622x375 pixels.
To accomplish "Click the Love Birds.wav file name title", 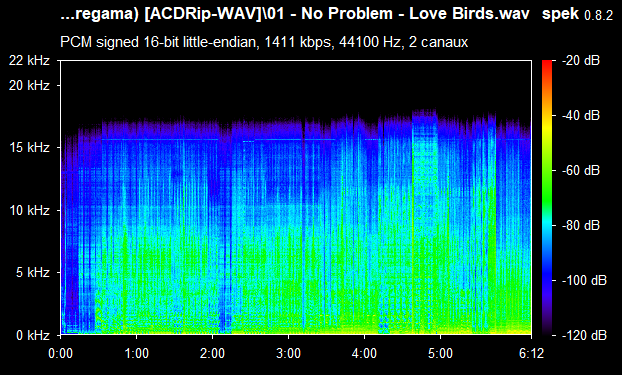I will (469, 13).
